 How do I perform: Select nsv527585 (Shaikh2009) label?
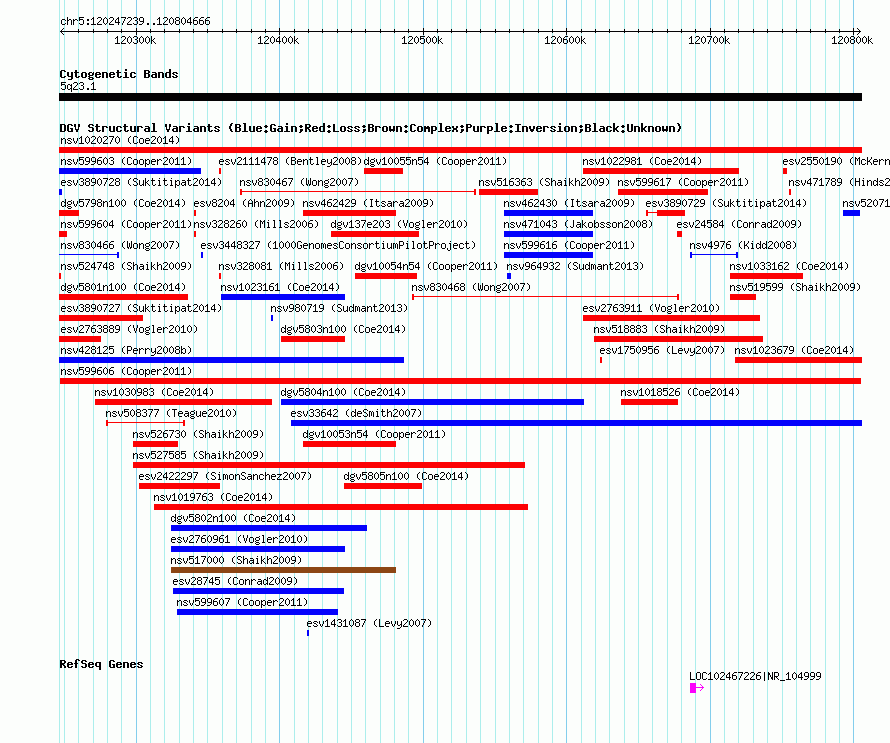[x=198, y=455]
